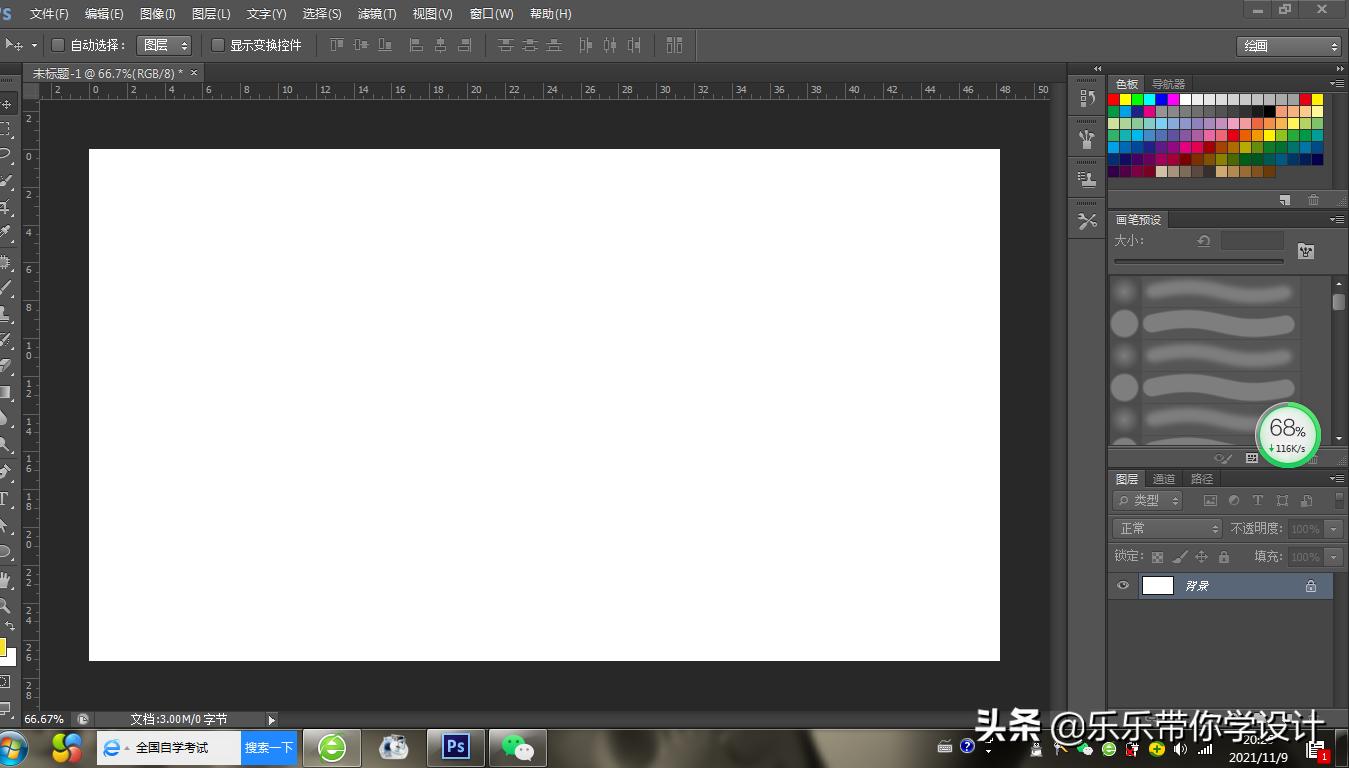Open the 正常 blend mode dropdown

pos(1167,528)
